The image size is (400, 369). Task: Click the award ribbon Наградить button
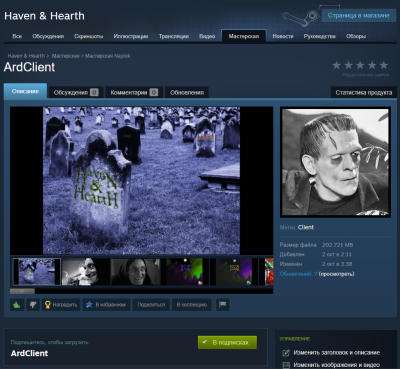coord(61,304)
